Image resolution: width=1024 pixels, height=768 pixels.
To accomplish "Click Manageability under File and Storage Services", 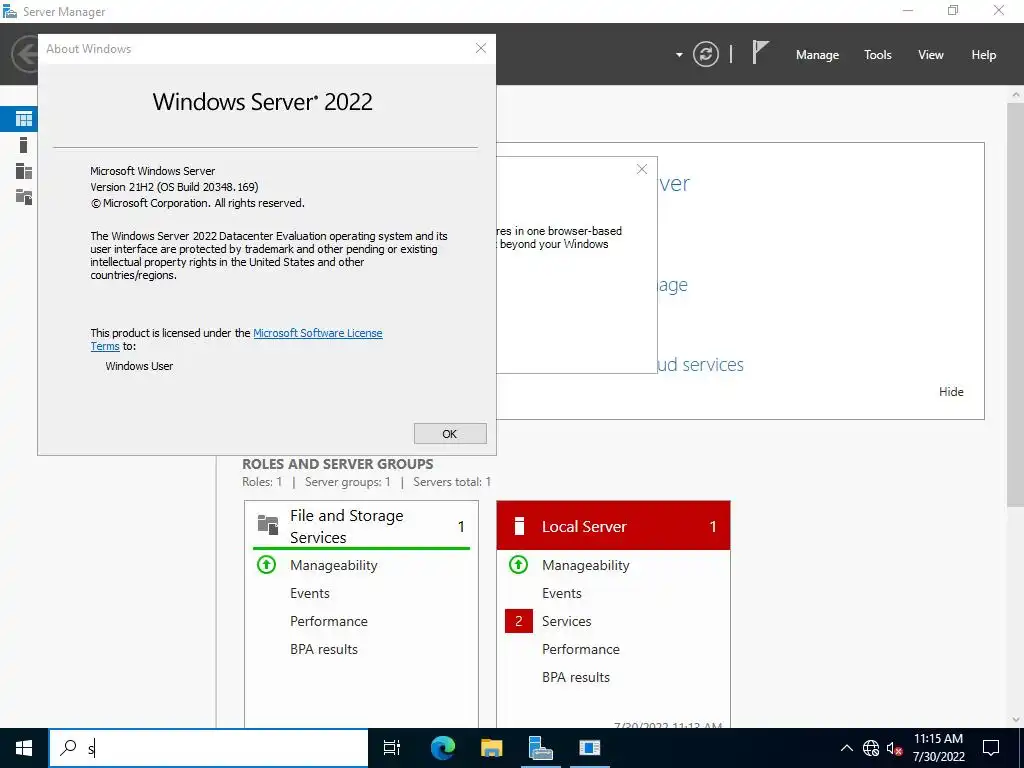I will click(334, 566).
